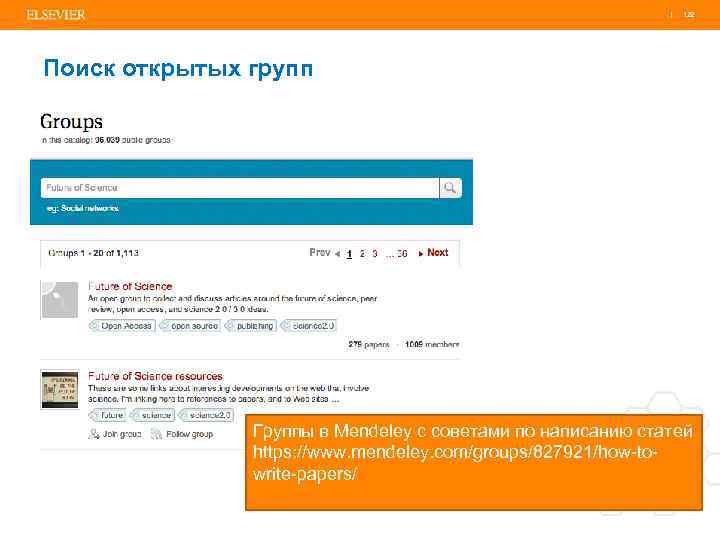
Task: Click the 1009 members count
Action: (432, 344)
